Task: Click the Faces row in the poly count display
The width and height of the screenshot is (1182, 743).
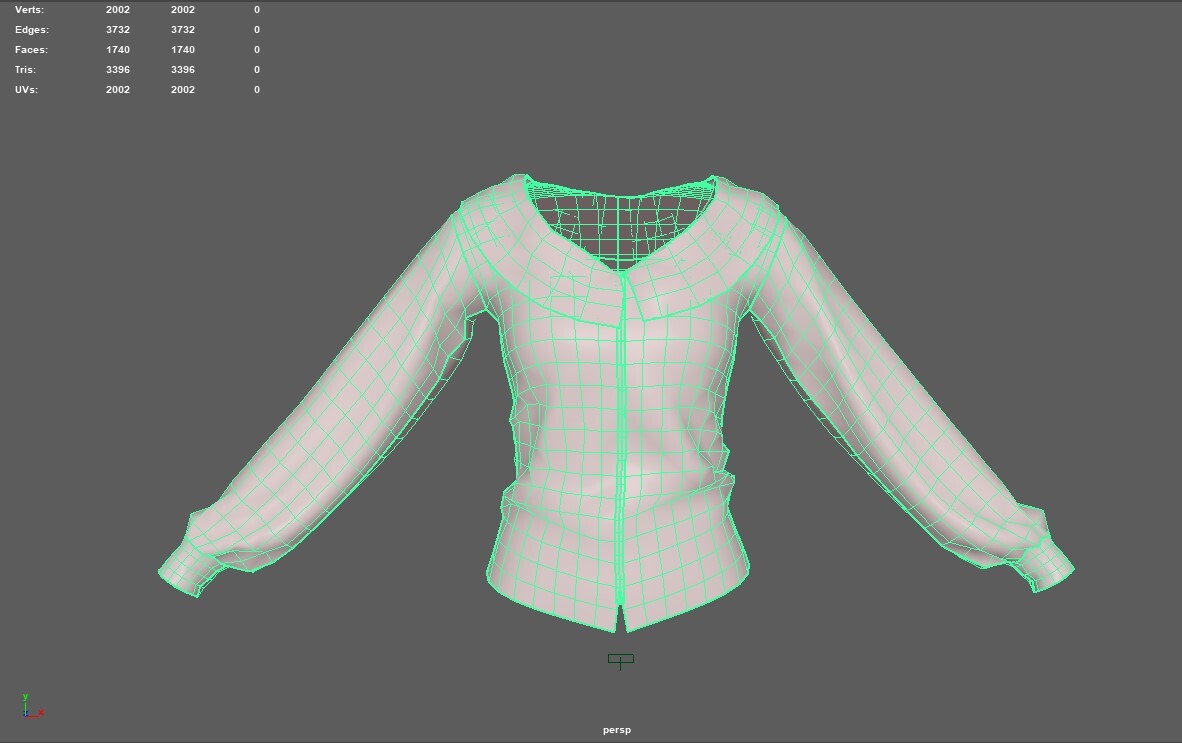Action: pyautogui.click(x=31, y=49)
